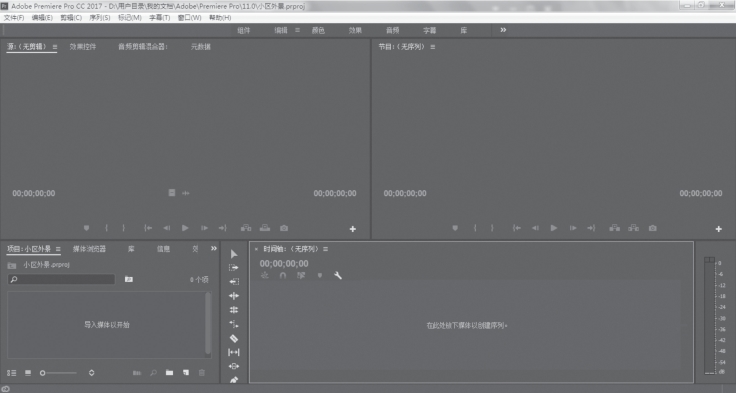
Task: Play in the Program monitor
Action: [554, 228]
